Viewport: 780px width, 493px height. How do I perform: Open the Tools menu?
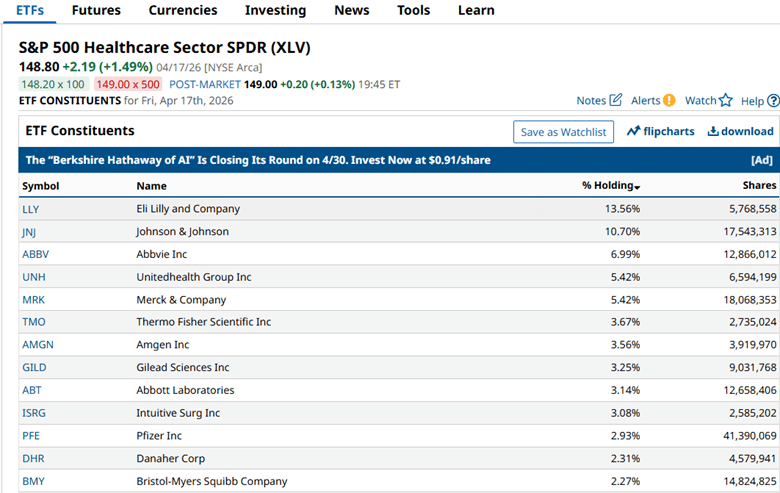click(413, 10)
